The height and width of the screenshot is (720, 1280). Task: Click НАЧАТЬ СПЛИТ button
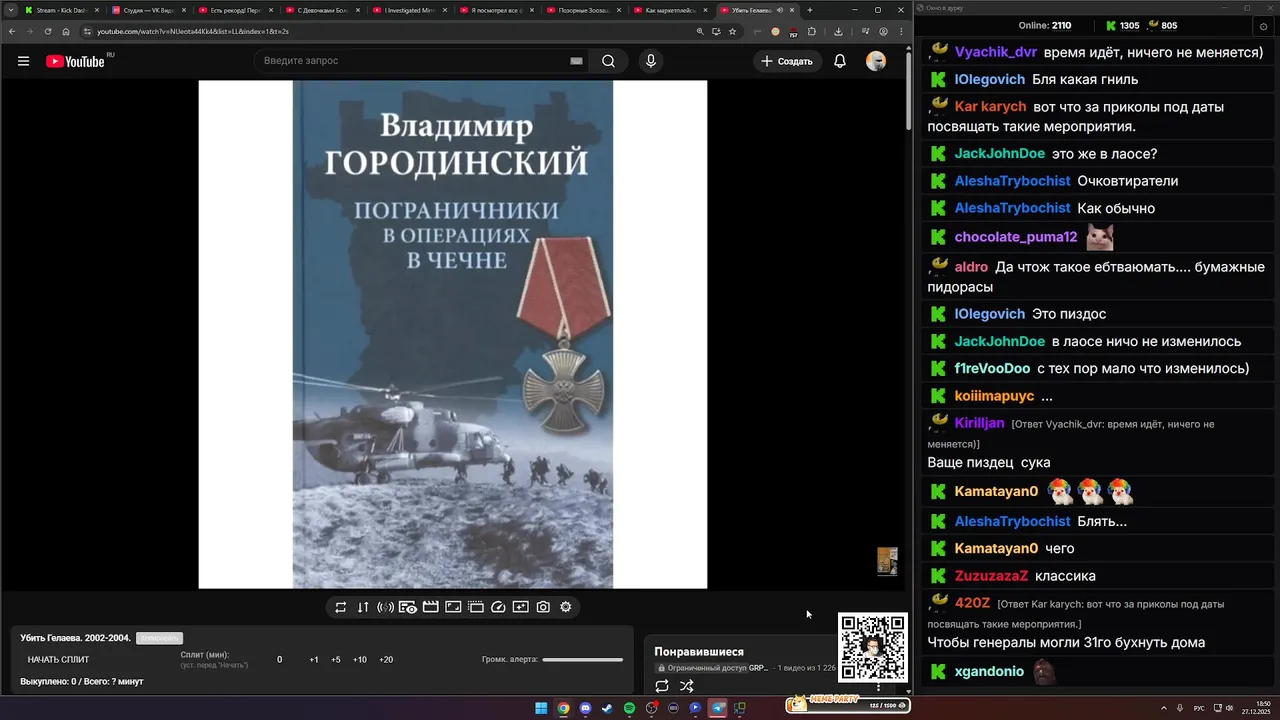[58, 660]
